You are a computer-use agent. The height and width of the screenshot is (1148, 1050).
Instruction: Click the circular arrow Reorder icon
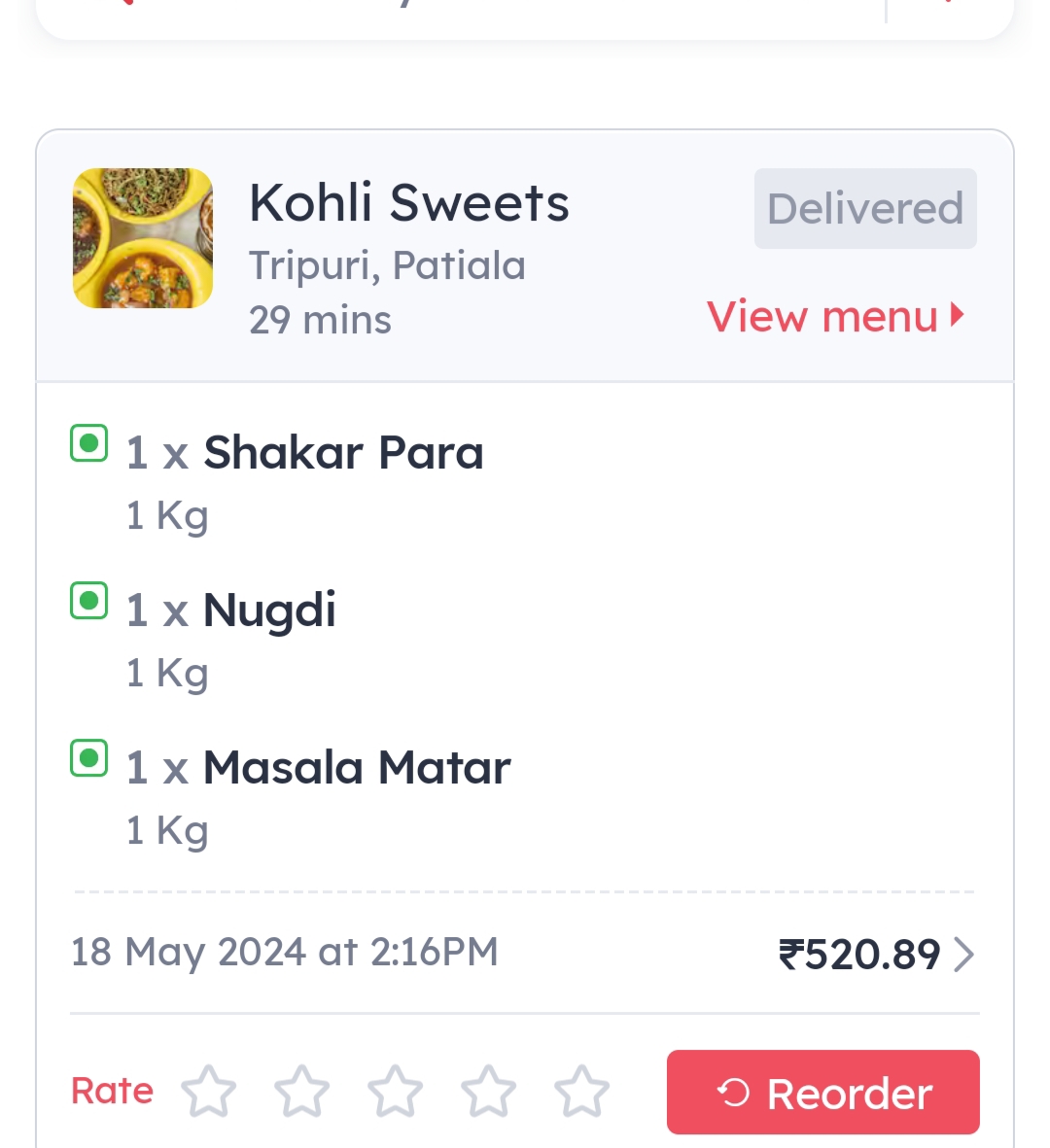coord(734,1094)
